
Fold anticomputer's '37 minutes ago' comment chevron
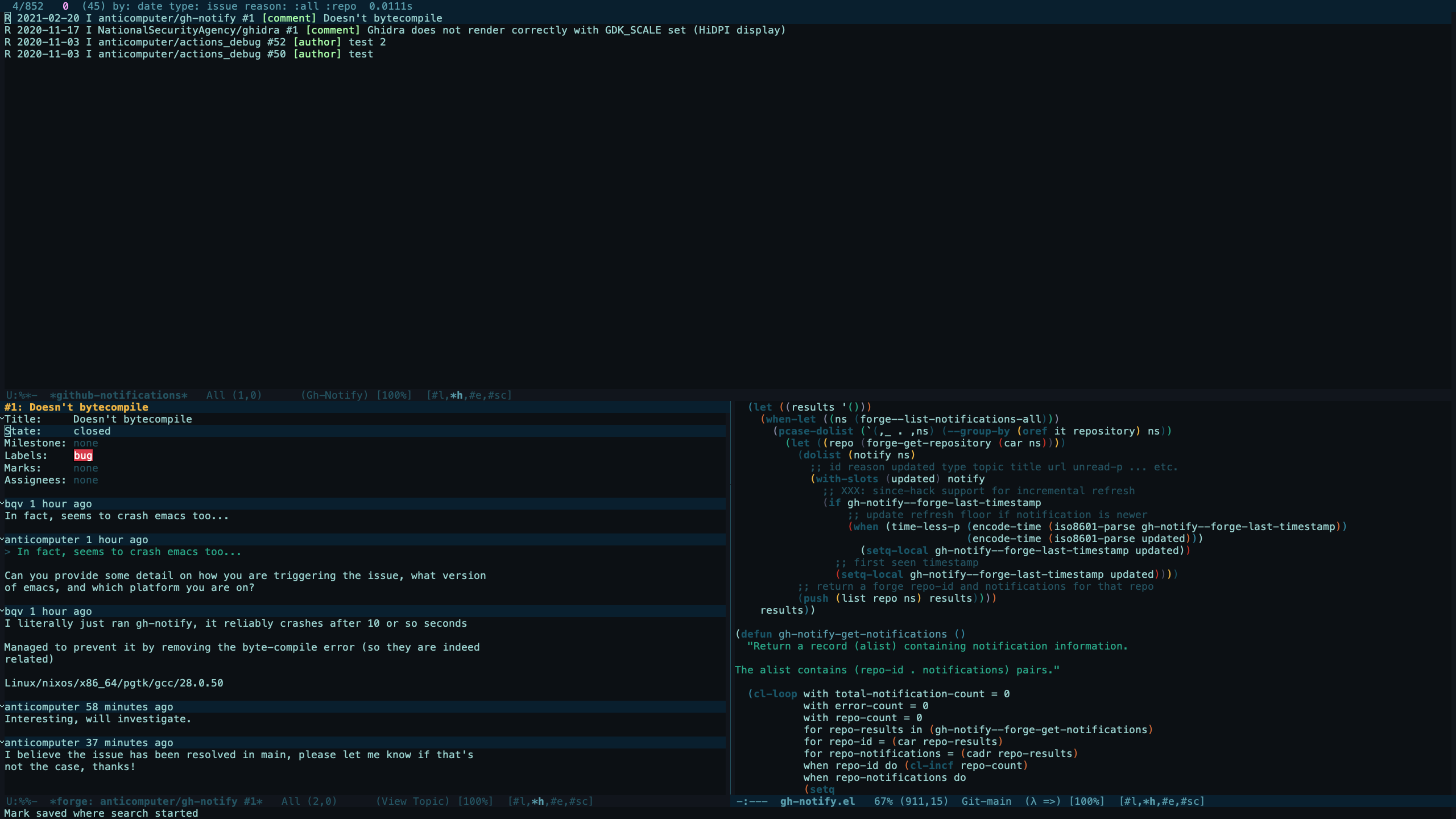(x=2, y=742)
